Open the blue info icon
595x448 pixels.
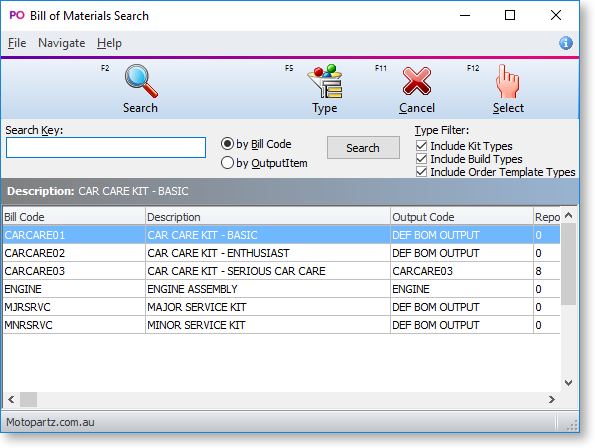(x=565, y=43)
